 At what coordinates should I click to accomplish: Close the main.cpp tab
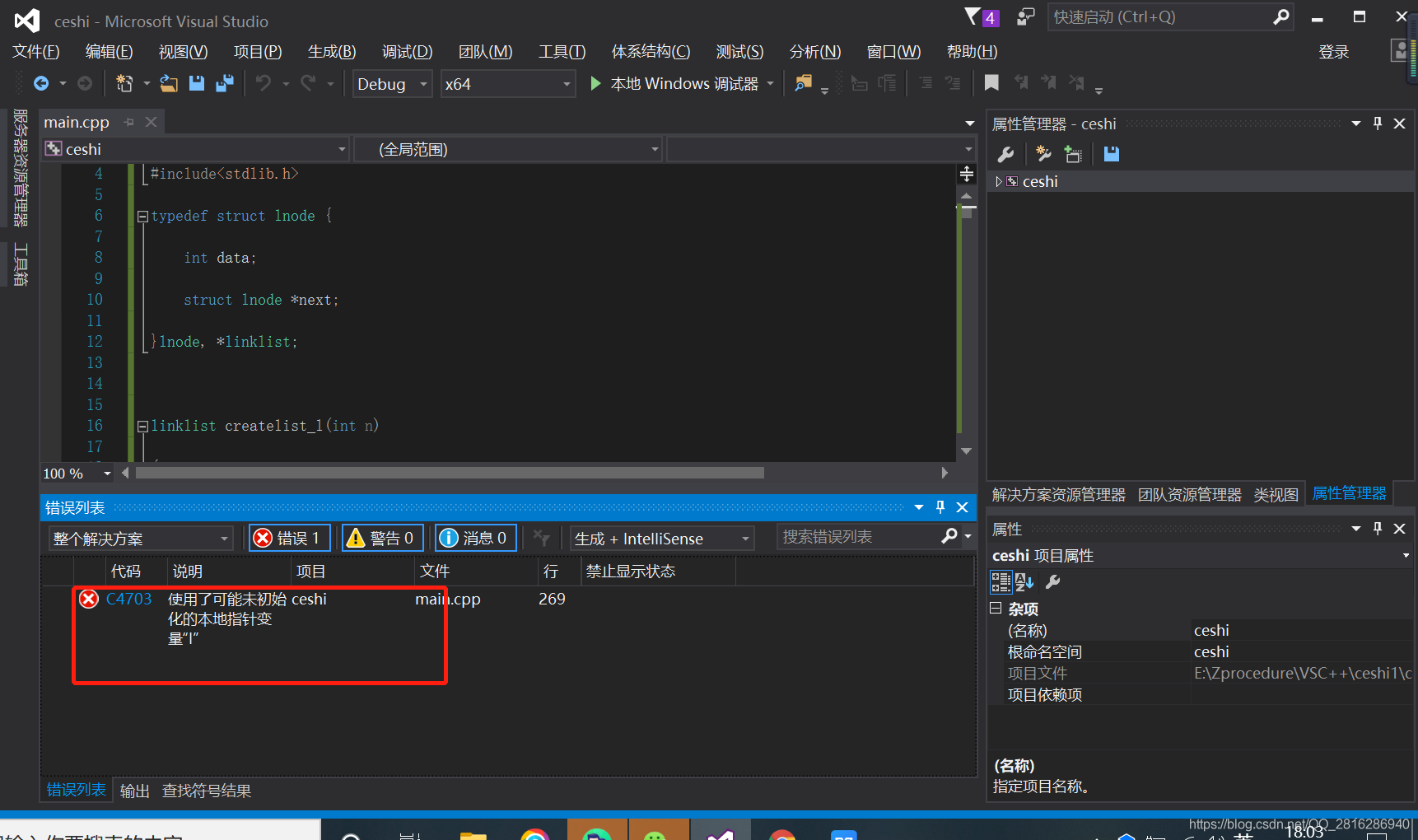[x=151, y=122]
